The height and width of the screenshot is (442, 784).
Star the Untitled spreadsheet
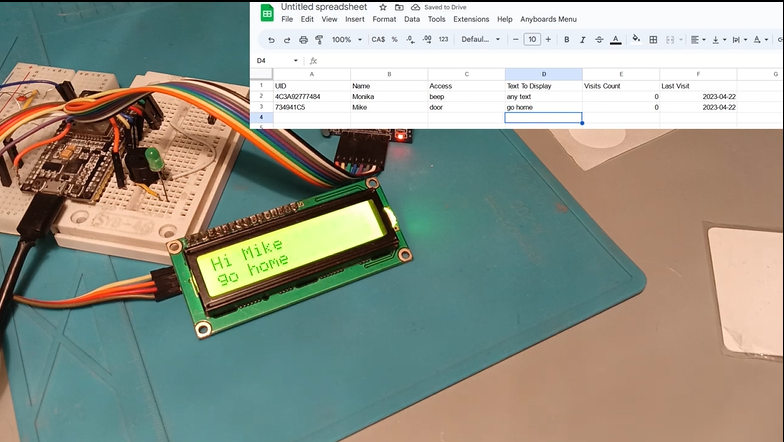(x=382, y=8)
